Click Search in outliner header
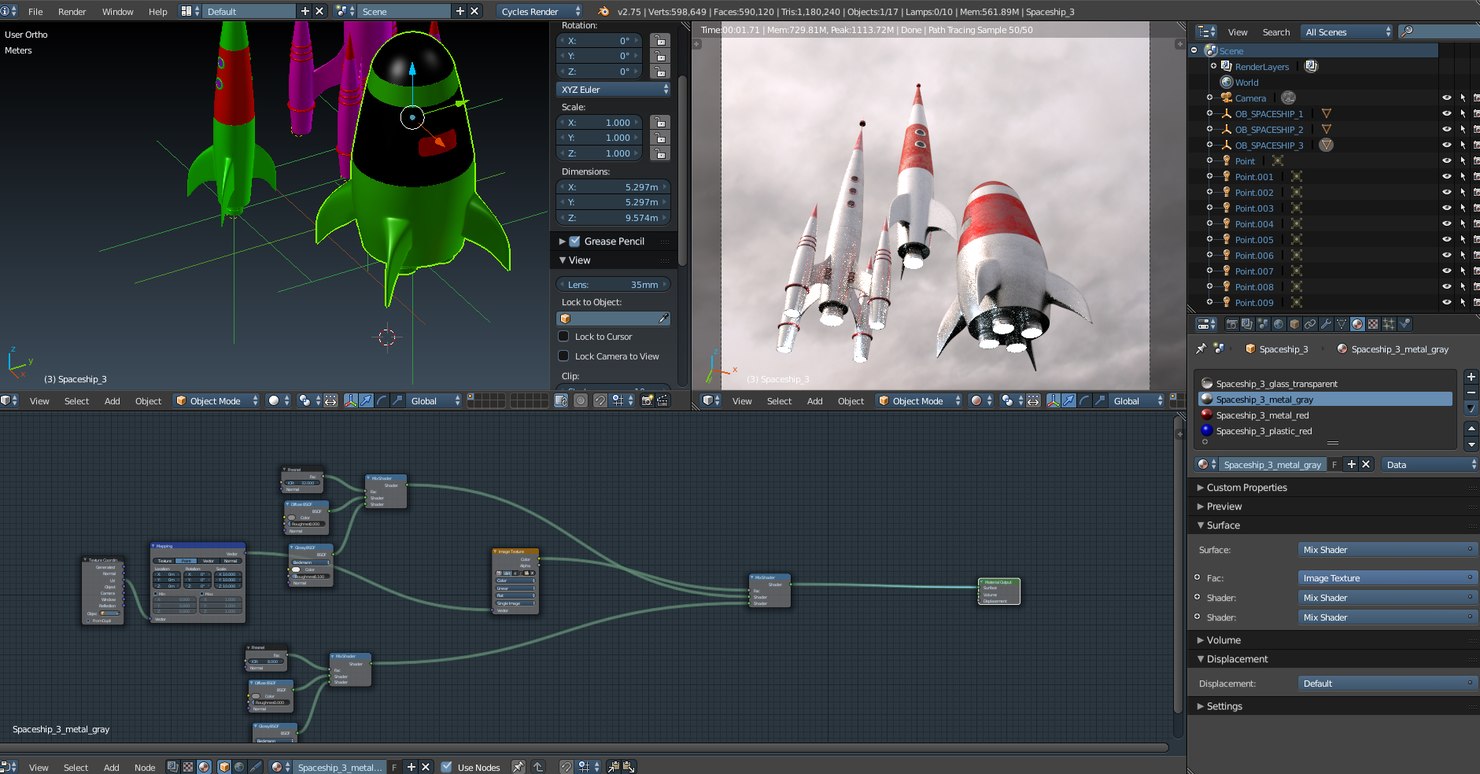 coord(1276,32)
